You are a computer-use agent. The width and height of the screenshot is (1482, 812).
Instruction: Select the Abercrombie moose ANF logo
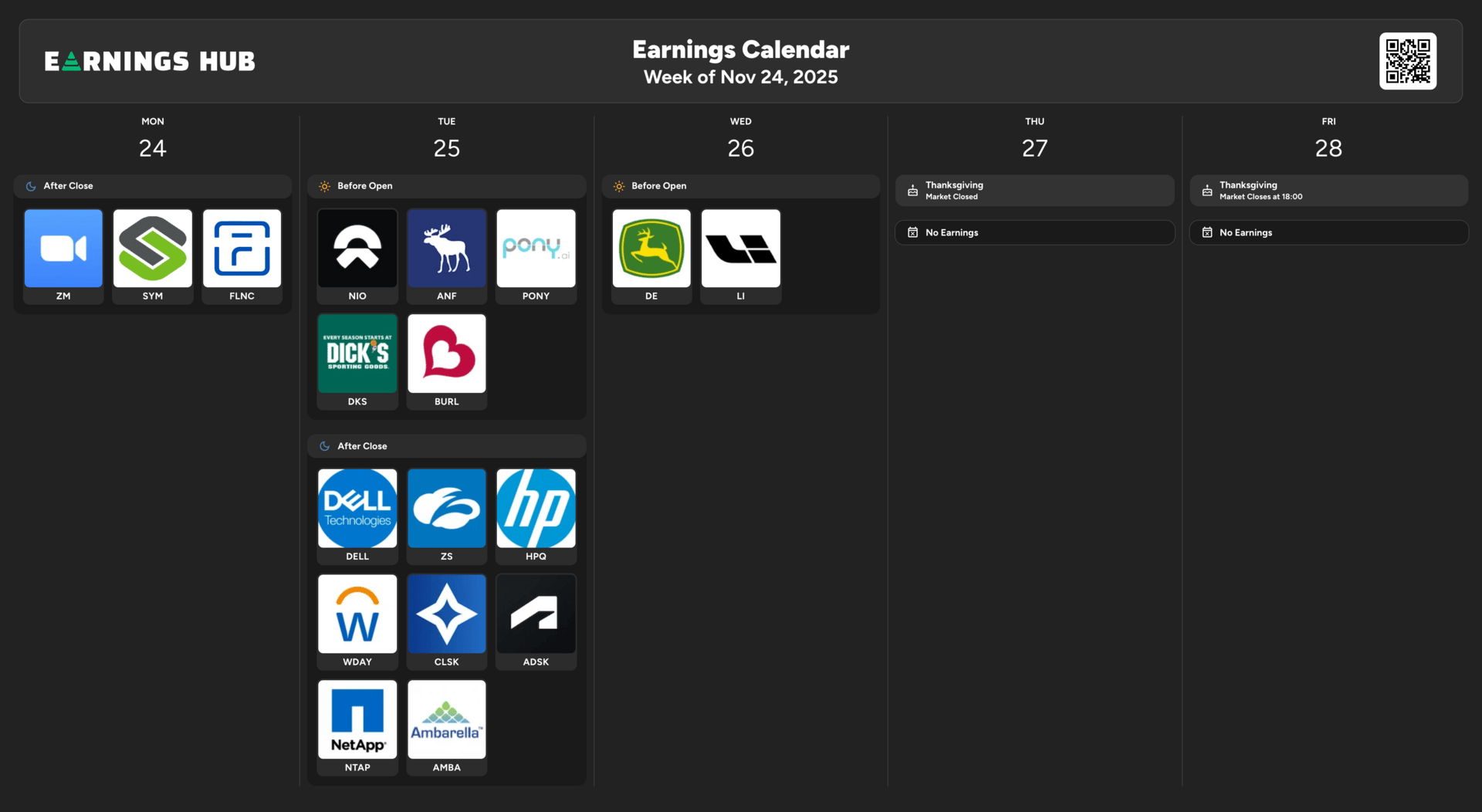[447, 249]
